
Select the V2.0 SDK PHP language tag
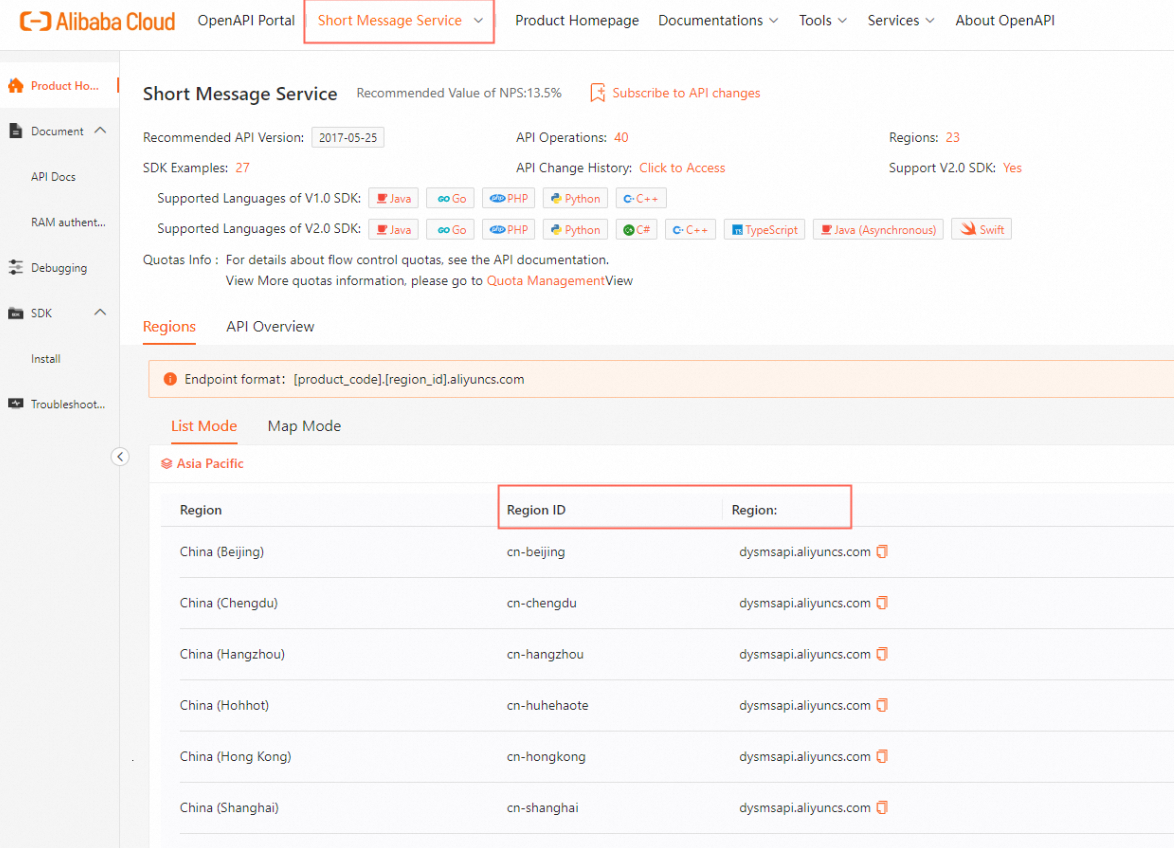508,230
